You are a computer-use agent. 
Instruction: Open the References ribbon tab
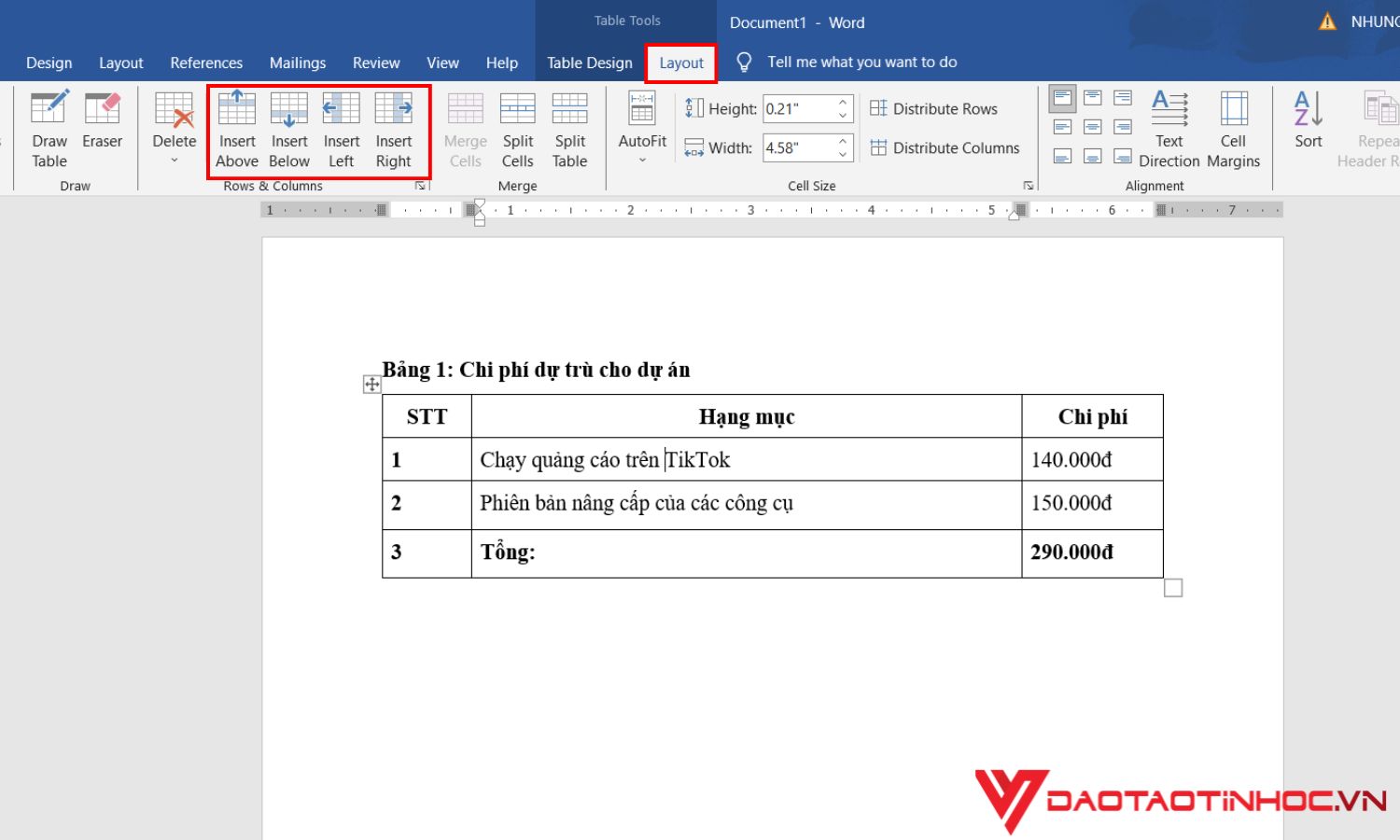(205, 63)
